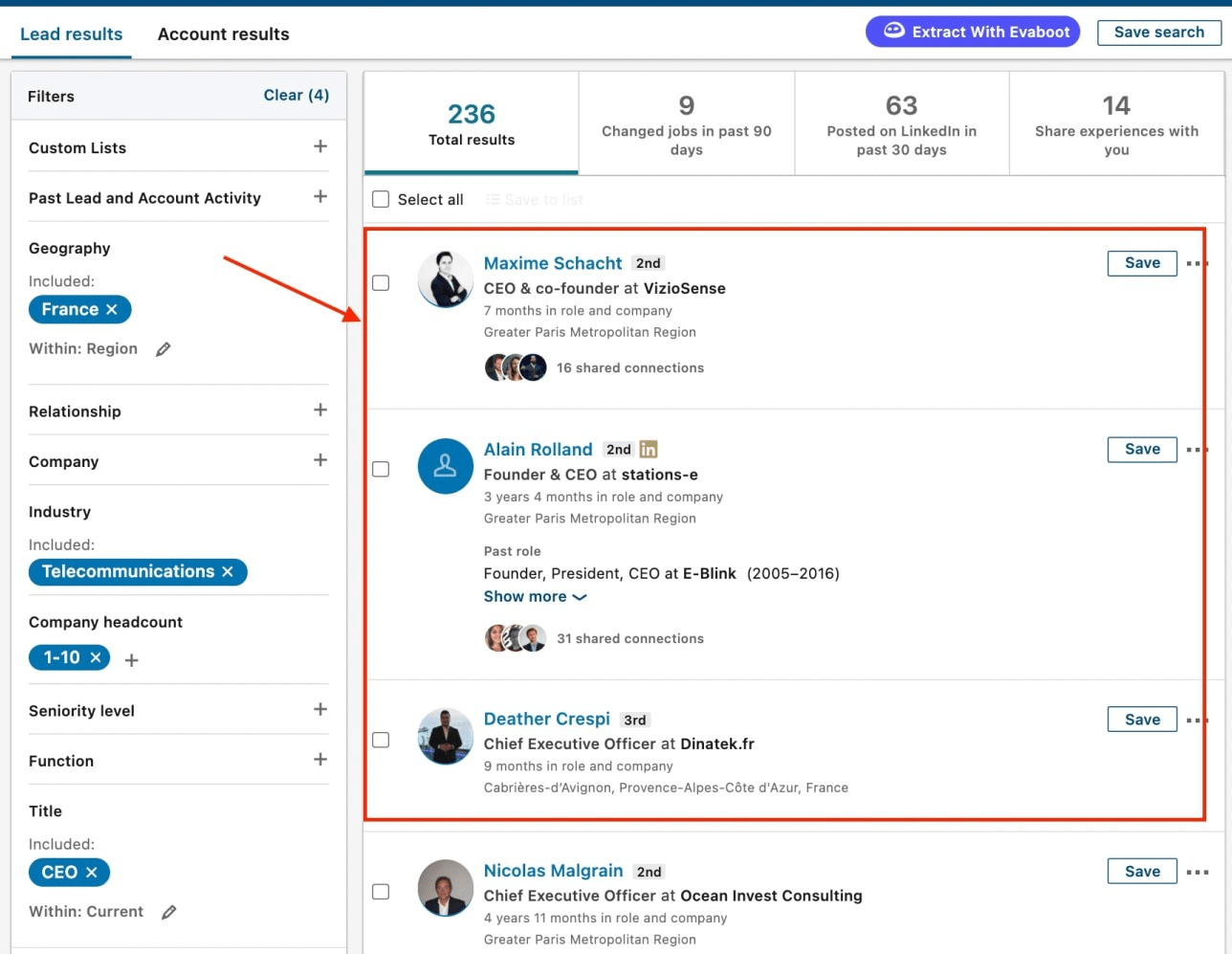Viewport: 1232px width, 954px height.
Task: Select Deather Crespi's lead checkbox
Action: tap(381, 740)
